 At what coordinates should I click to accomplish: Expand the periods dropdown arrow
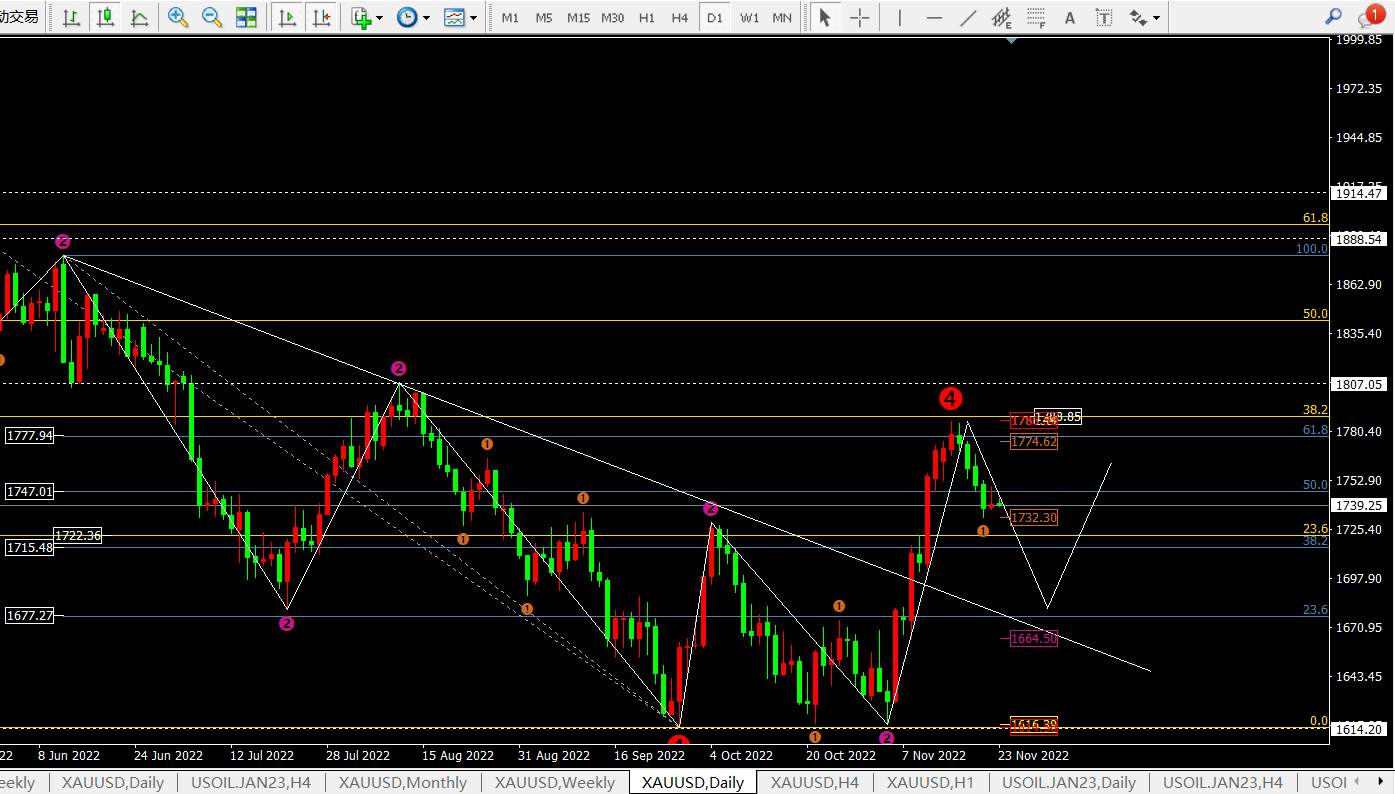click(x=427, y=18)
